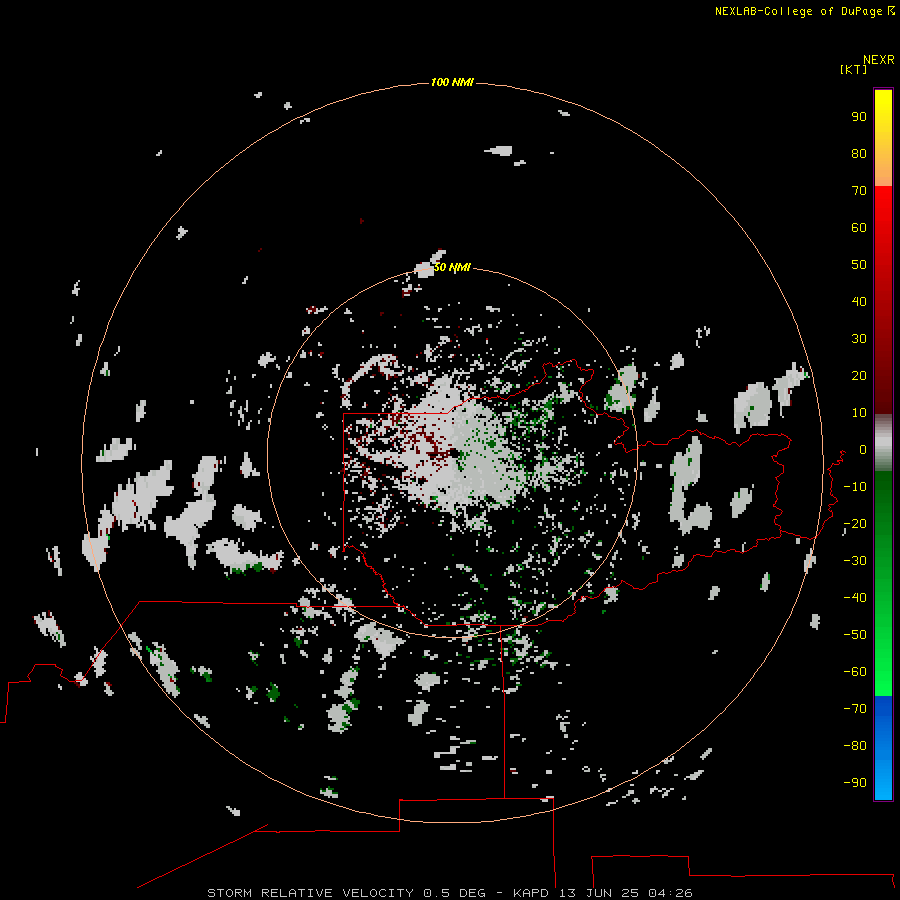Click the -80 value on velocity scale
The width and height of the screenshot is (900, 900).
coord(855,746)
